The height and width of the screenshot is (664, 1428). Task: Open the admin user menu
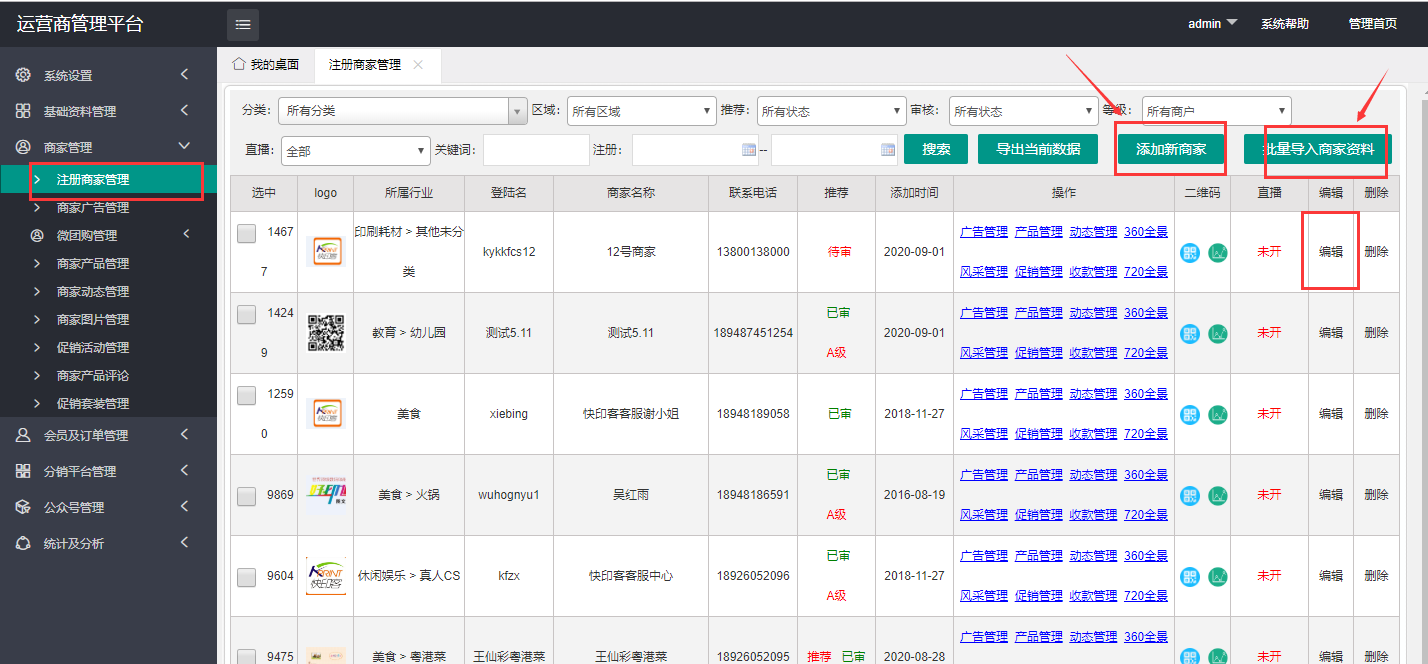pos(1212,24)
